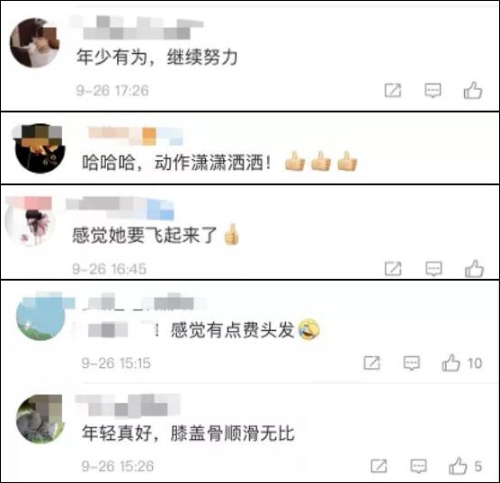Open avatar of 年少有为 commenter
Image resolution: width=500 pixels, height=483 pixels.
click(x=35, y=43)
